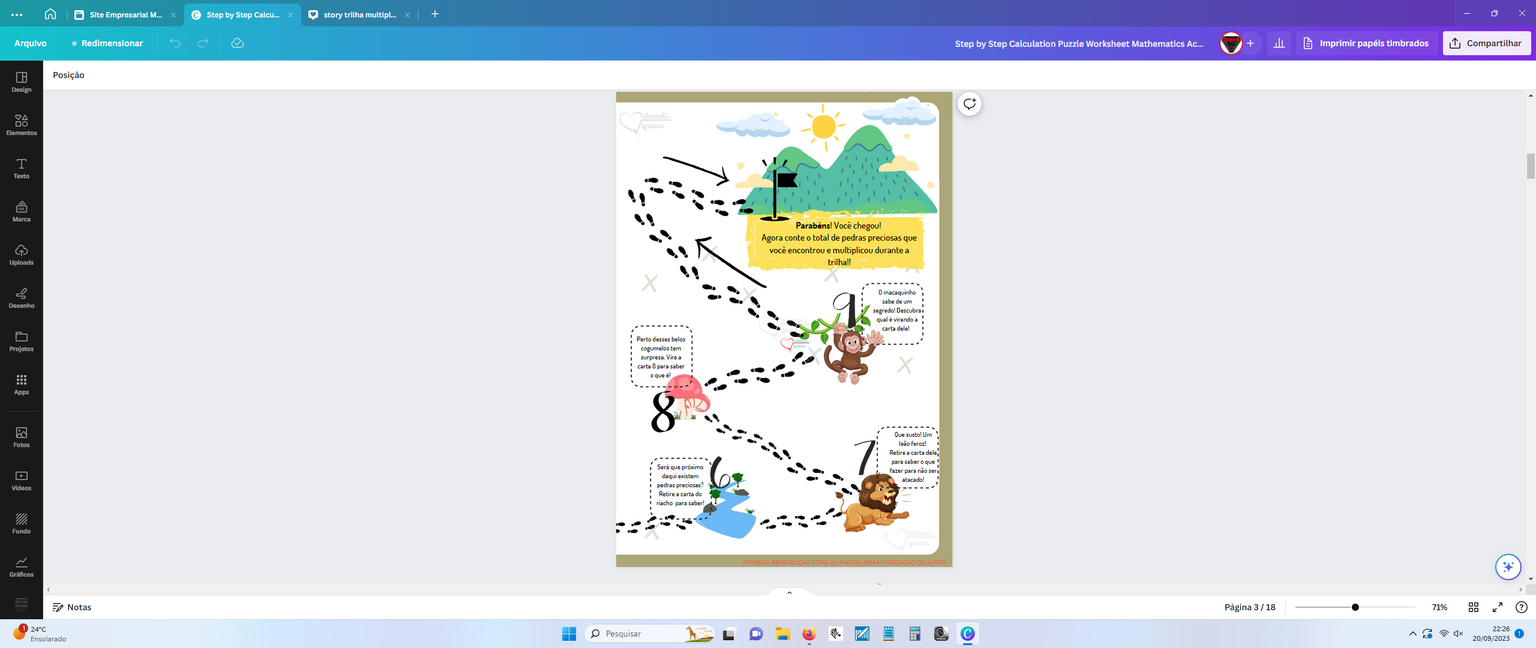
Task: Click the cloud save status icon
Action: (x=237, y=43)
